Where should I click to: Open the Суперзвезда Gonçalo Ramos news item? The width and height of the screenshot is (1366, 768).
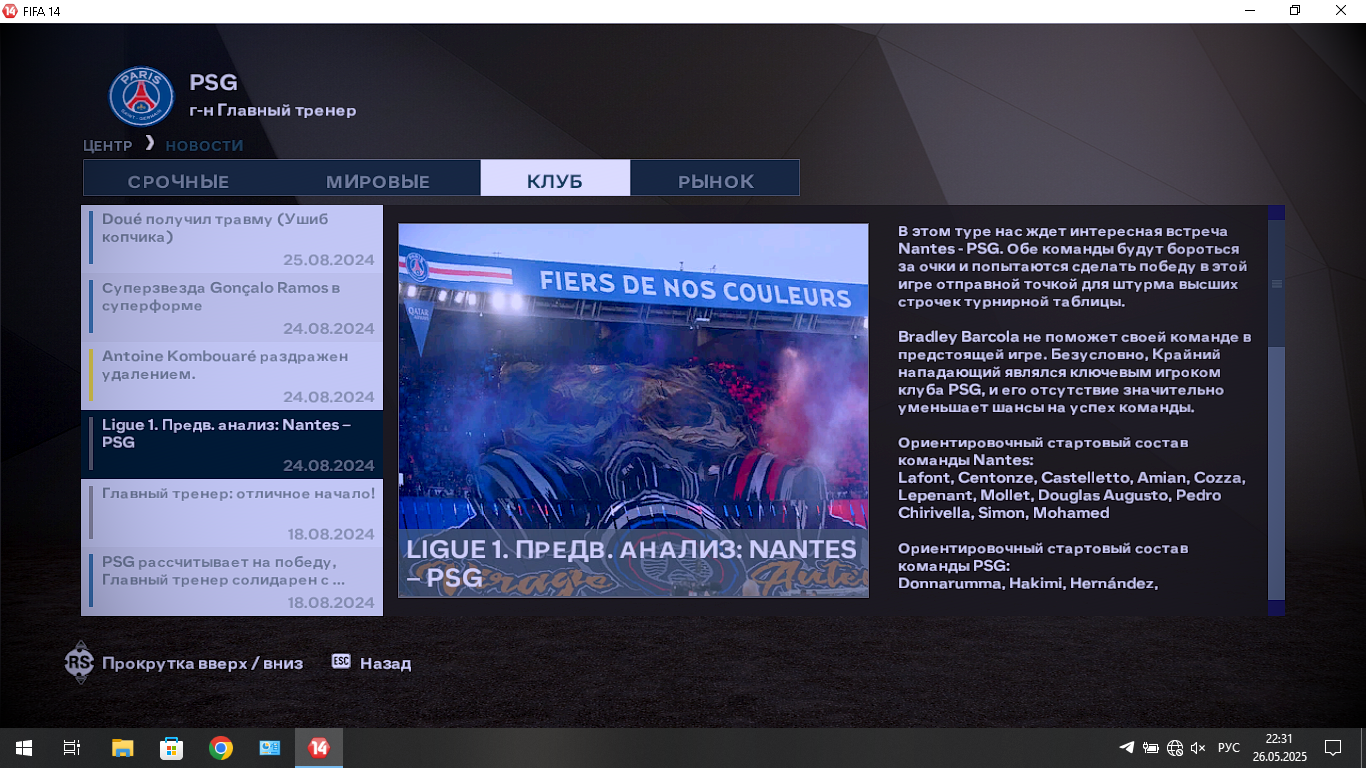(x=232, y=307)
